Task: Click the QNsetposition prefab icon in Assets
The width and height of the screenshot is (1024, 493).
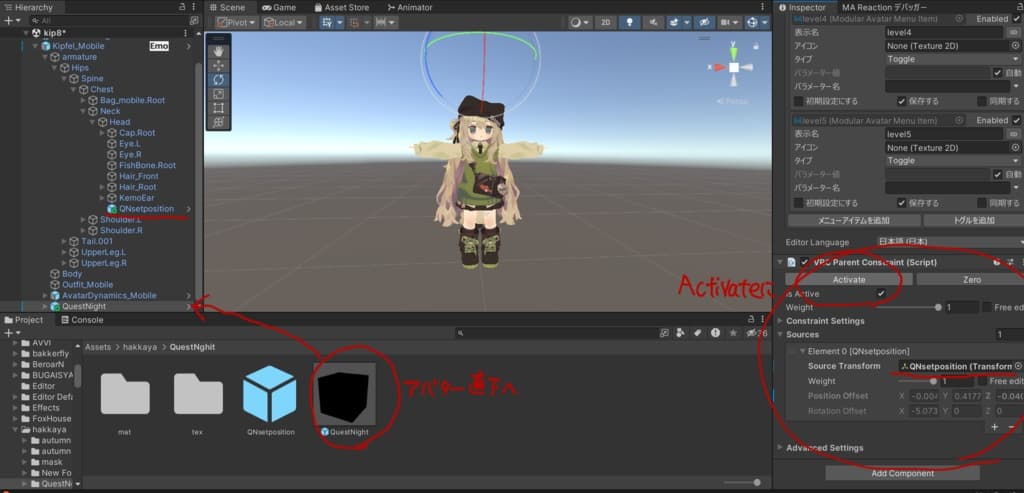Action: [x=270, y=395]
